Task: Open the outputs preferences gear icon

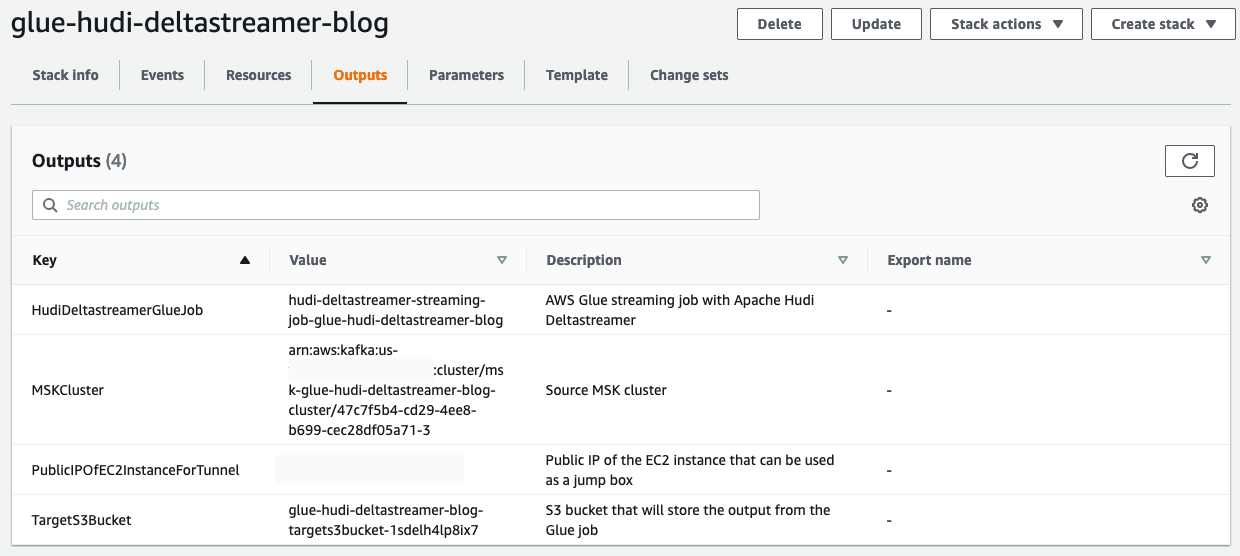Action: (x=1200, y=205)
